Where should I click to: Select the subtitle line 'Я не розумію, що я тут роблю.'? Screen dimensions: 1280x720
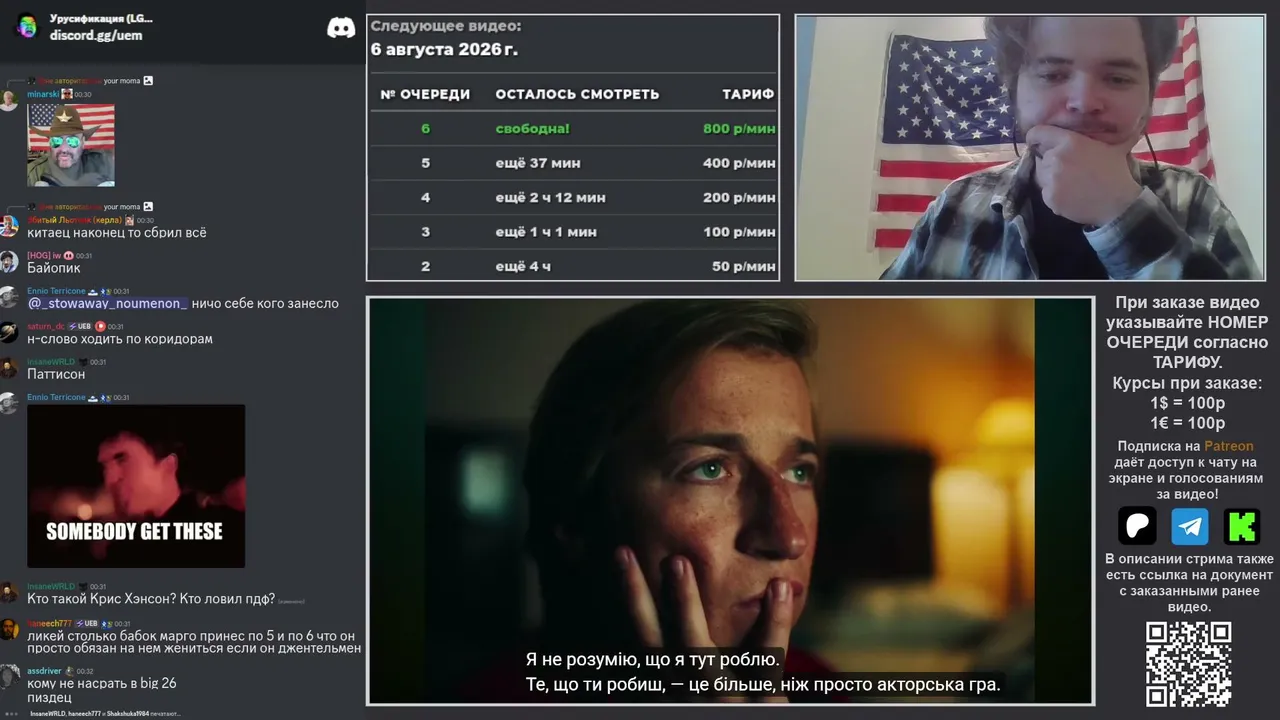[x=652, y=660]
